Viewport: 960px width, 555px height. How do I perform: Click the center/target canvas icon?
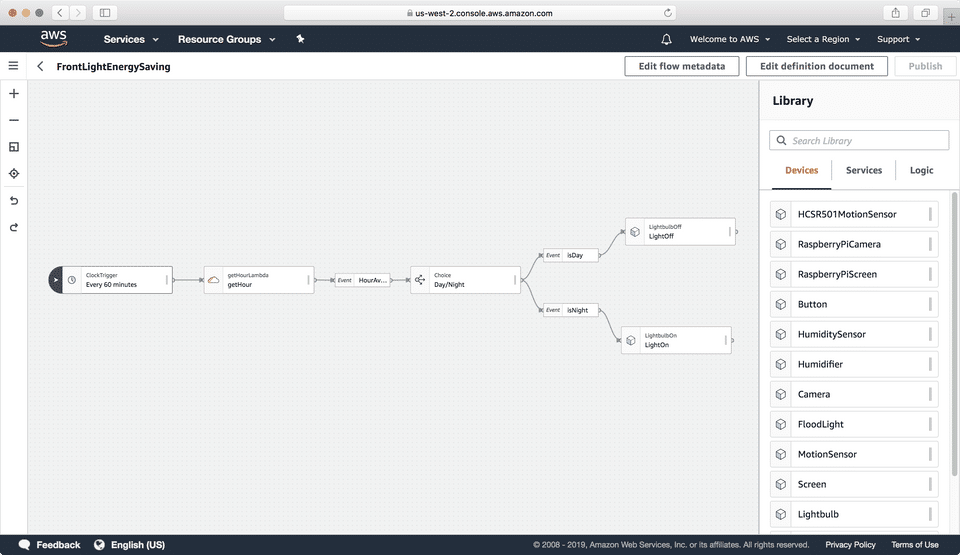point(14,173)
